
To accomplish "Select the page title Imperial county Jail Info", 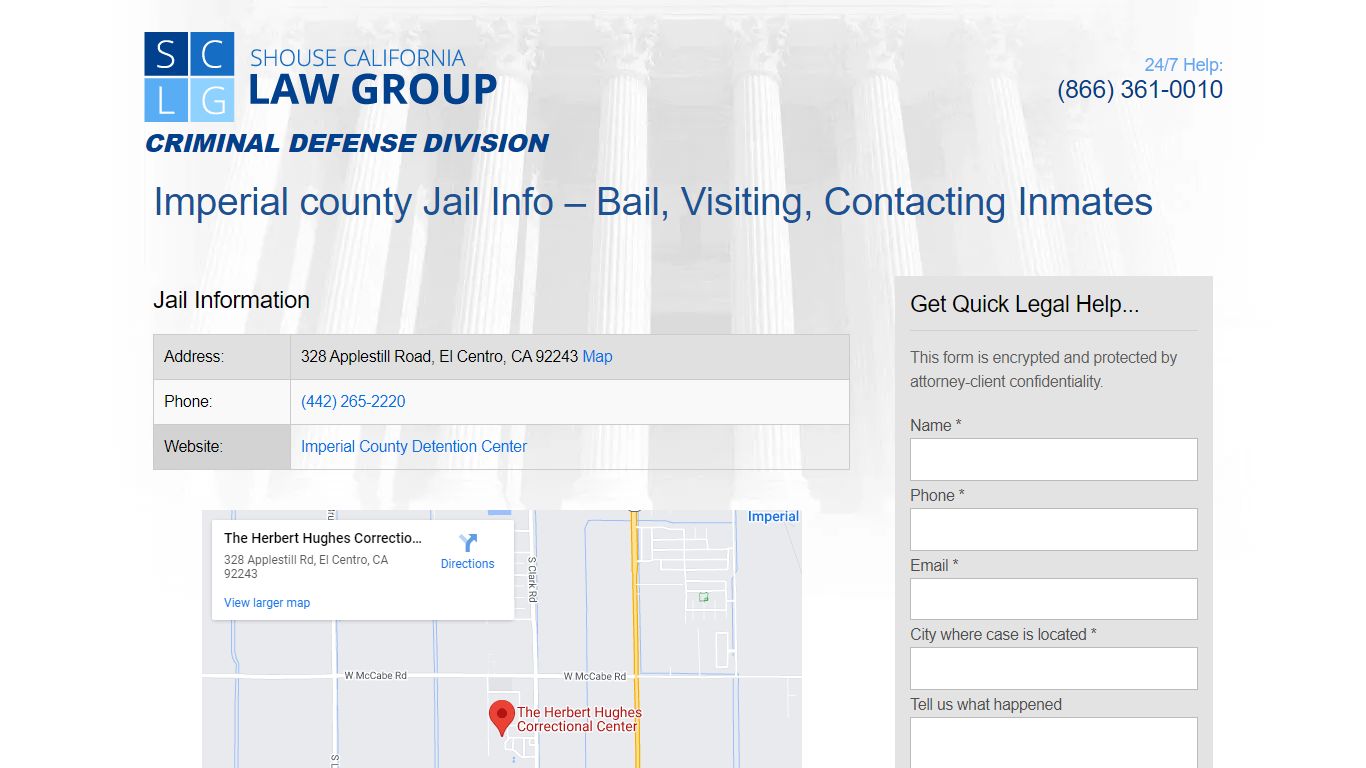I will [653, 202].
